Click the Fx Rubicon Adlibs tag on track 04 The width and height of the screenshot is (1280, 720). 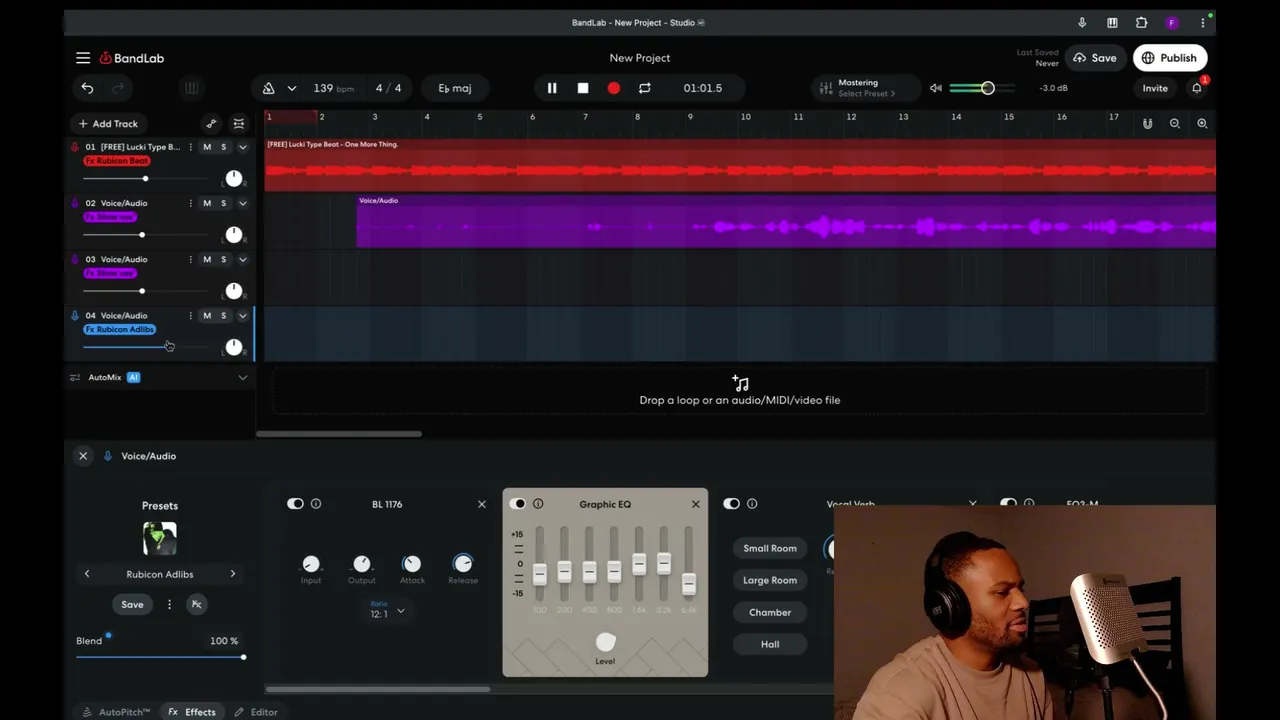tap(120, 329)
